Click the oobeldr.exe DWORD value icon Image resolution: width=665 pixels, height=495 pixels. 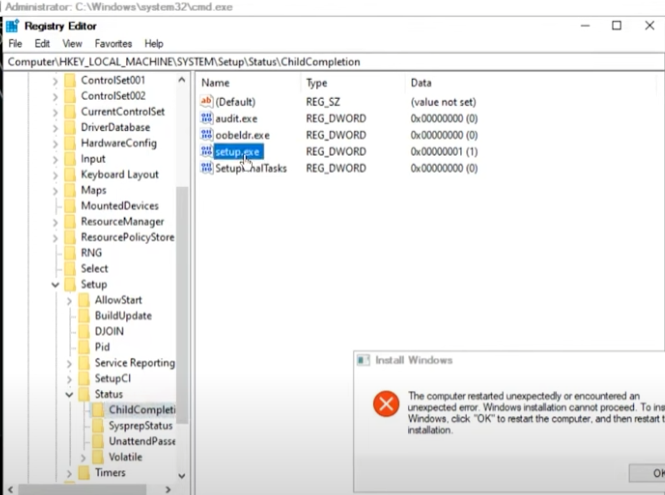pos(206,135)
